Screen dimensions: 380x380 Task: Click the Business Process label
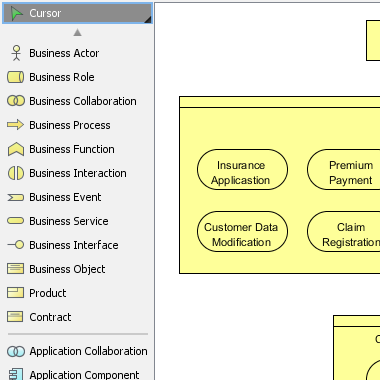[70, 125]
